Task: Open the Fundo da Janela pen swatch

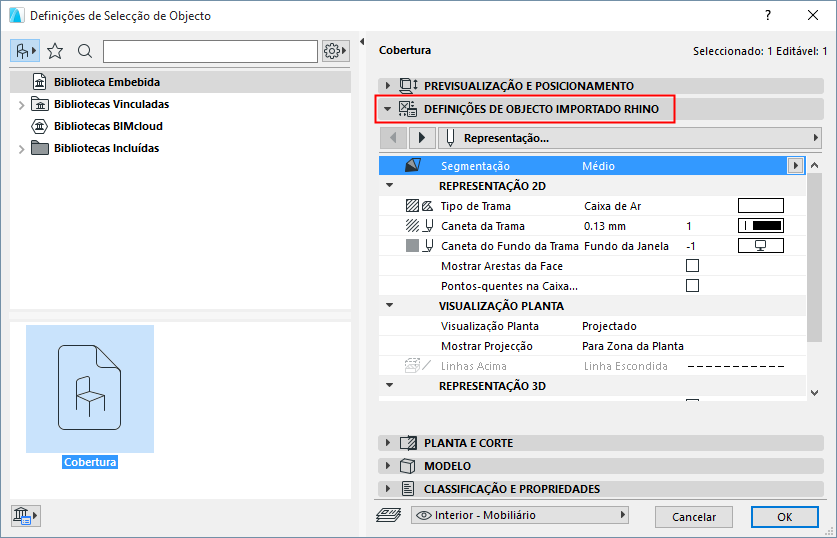Action: point(761,246)
